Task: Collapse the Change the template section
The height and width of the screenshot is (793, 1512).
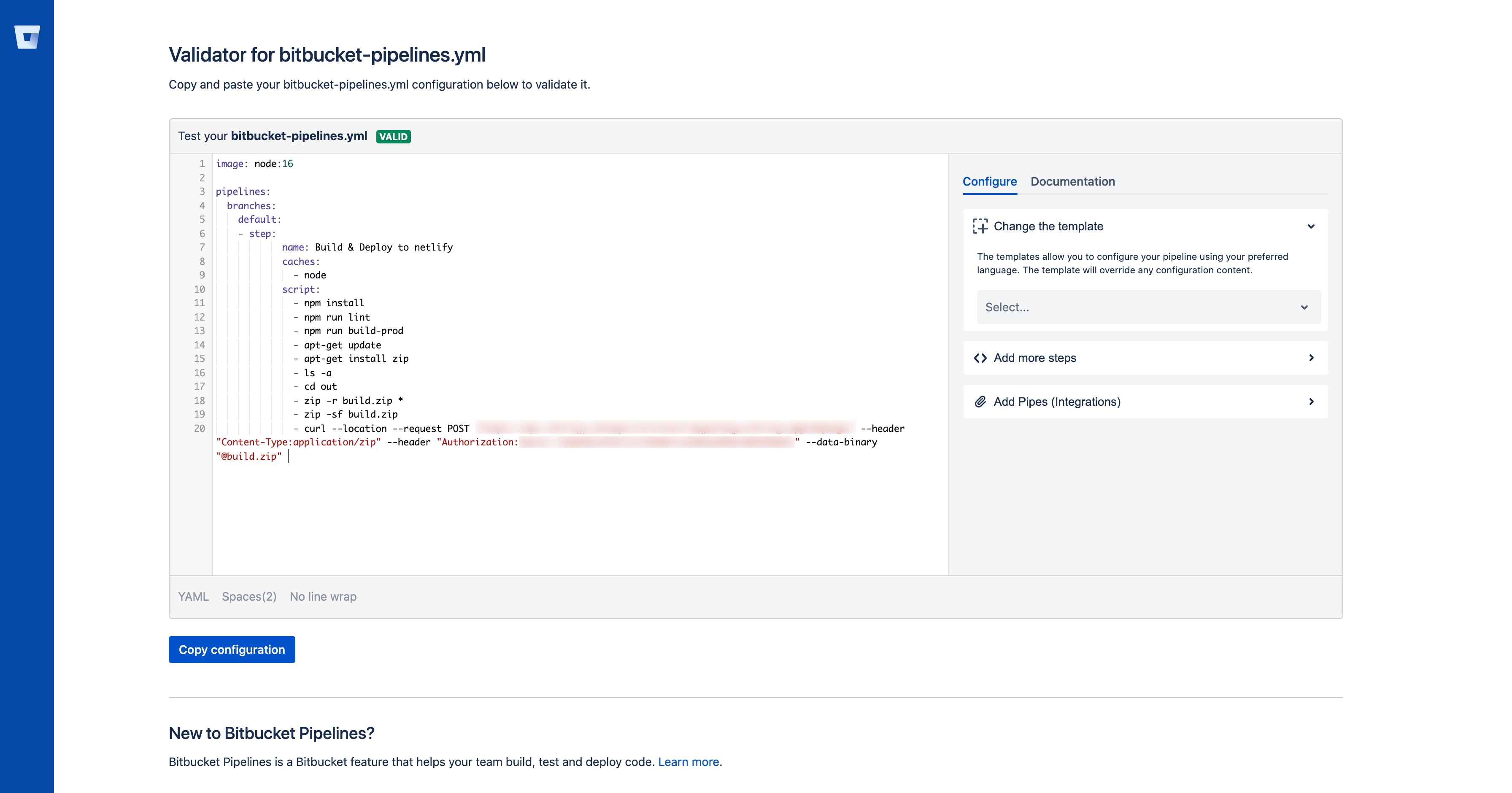Action: click(1311, 227)
